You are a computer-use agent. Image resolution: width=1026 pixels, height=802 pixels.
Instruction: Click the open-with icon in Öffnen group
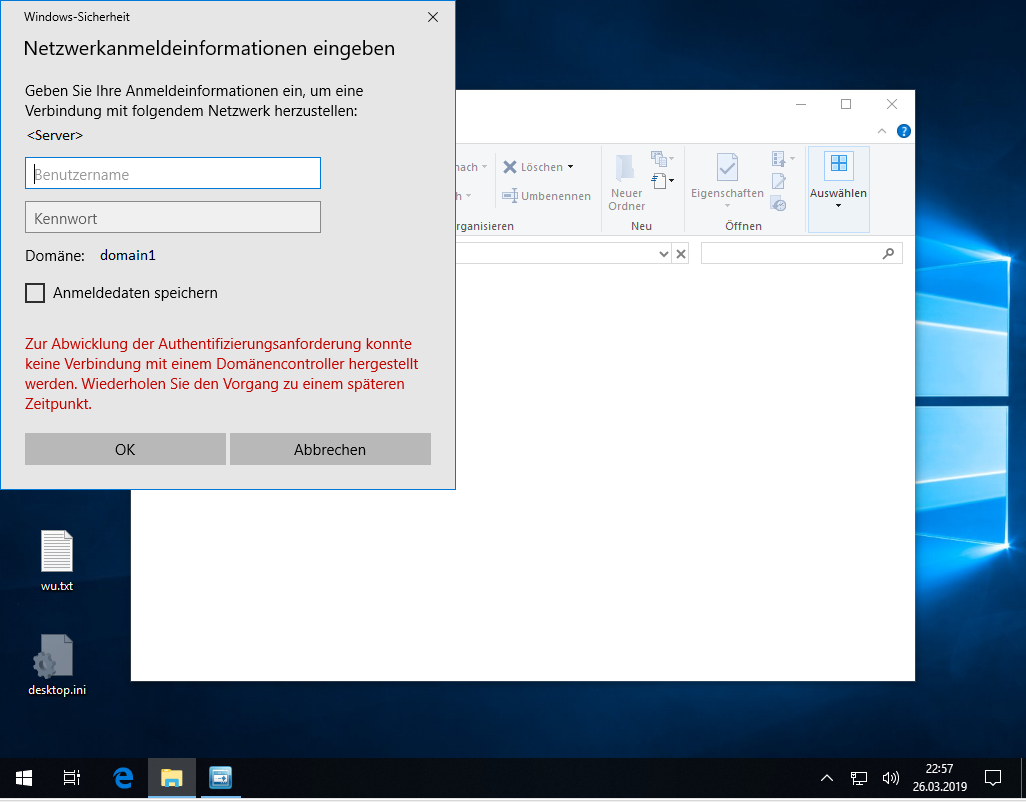click(779, 159)
